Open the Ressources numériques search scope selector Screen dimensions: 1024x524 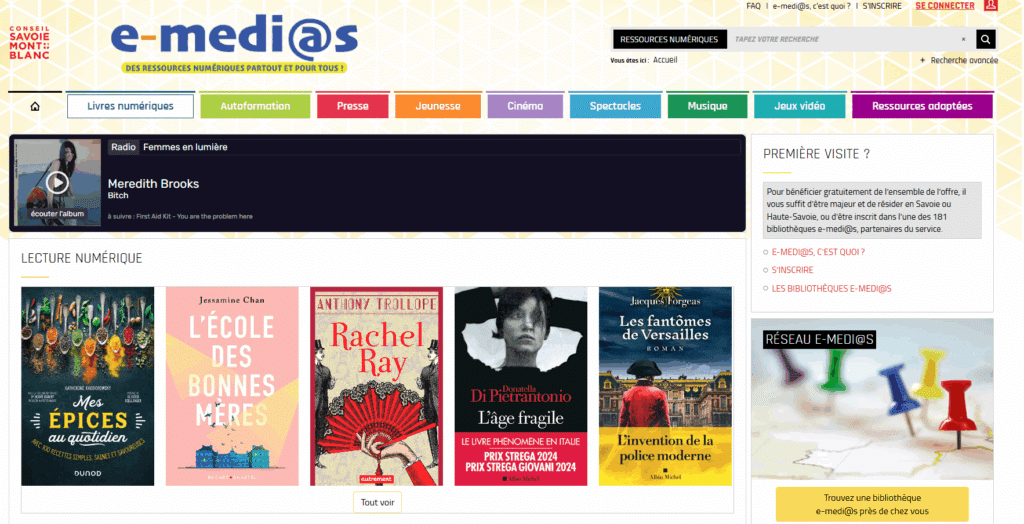669,39
